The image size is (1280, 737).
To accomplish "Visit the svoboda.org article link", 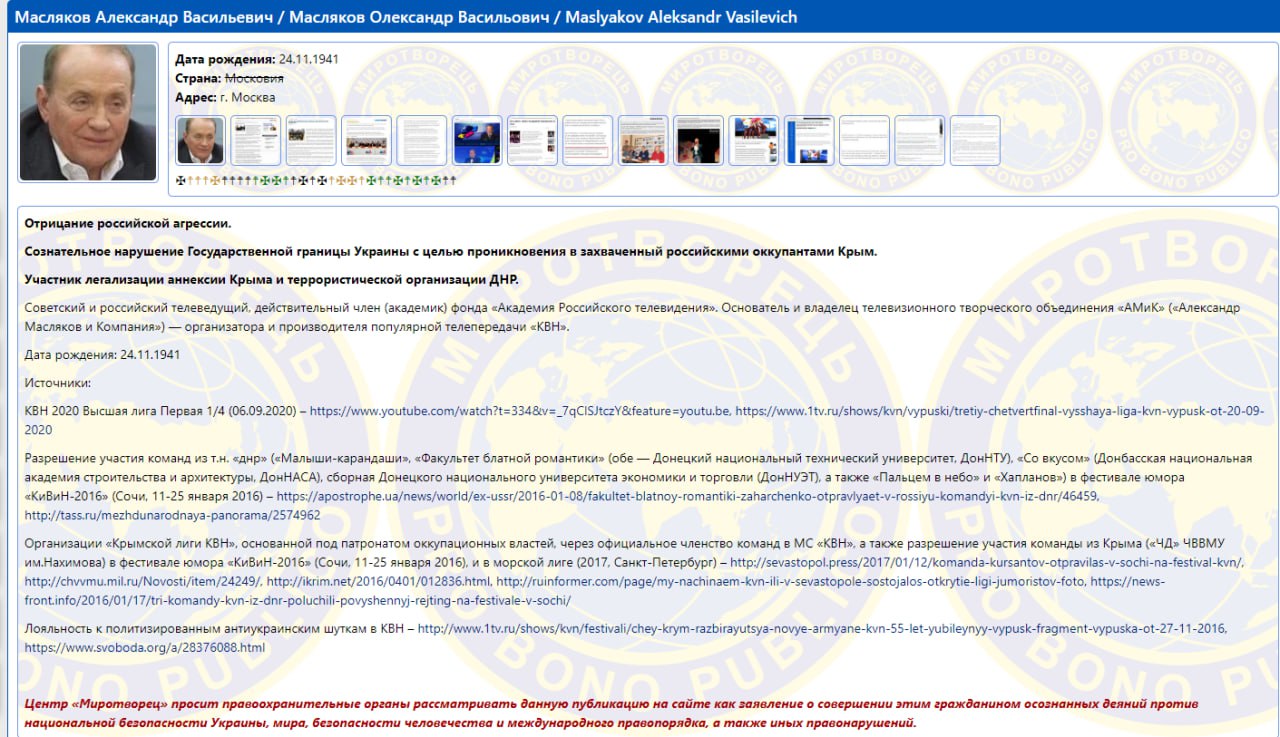I will (x=145, y=648).
